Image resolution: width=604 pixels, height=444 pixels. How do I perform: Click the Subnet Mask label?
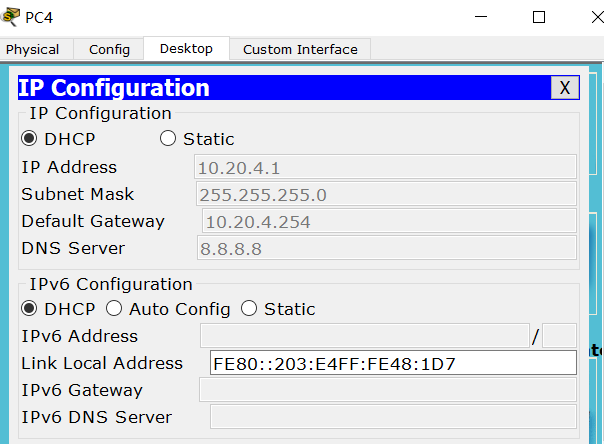(77, 194)
